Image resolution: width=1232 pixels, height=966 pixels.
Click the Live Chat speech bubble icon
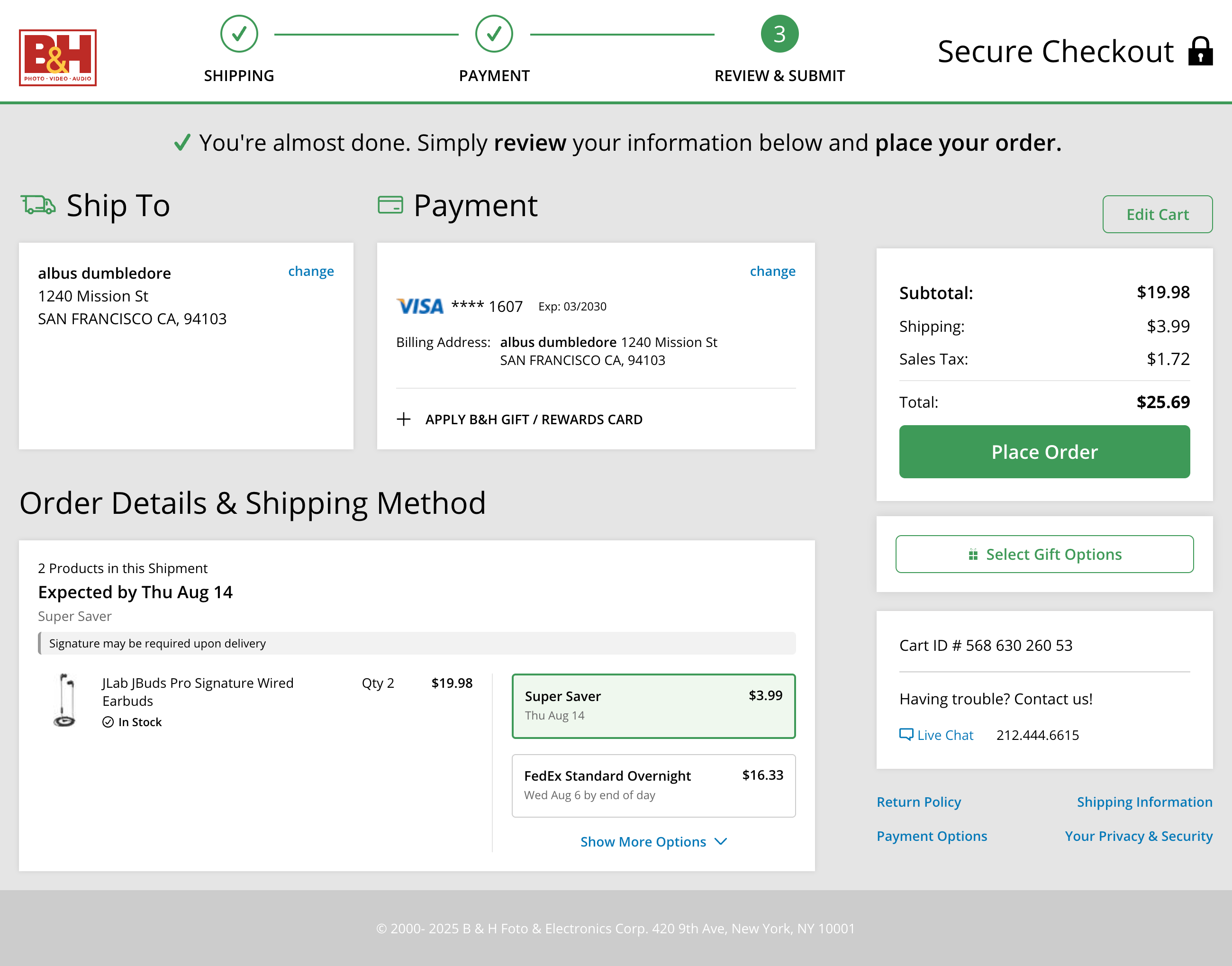click(906, 734)
